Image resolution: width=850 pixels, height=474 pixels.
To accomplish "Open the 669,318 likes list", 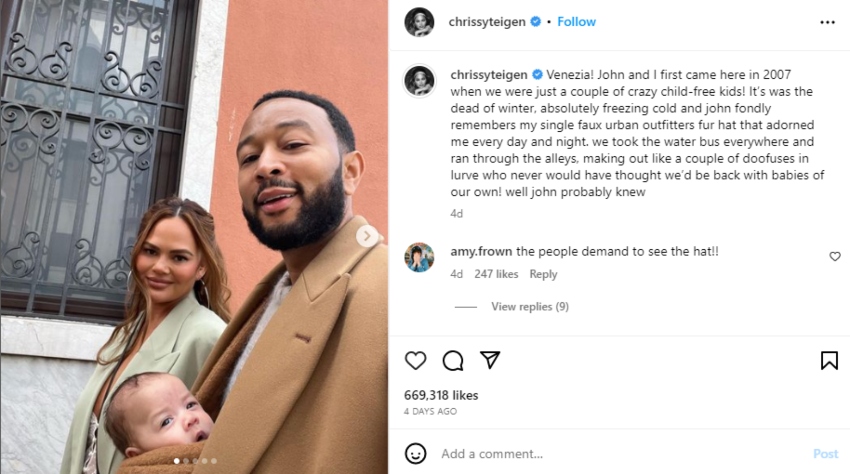I will (441, 395).
